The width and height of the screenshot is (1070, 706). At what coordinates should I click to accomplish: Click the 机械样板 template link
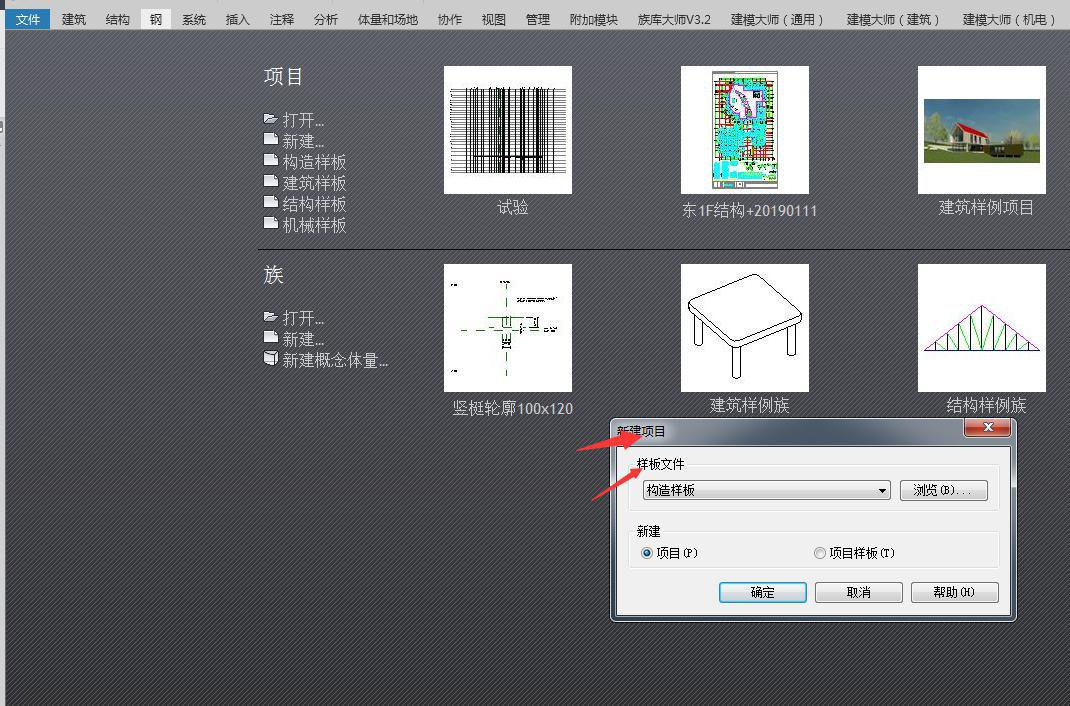314,225
